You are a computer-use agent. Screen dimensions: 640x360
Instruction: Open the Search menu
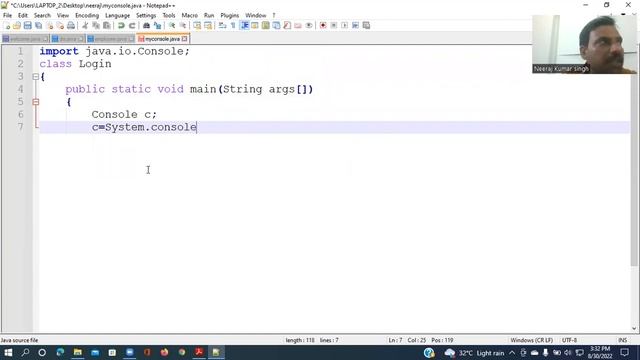coord(42,16)
